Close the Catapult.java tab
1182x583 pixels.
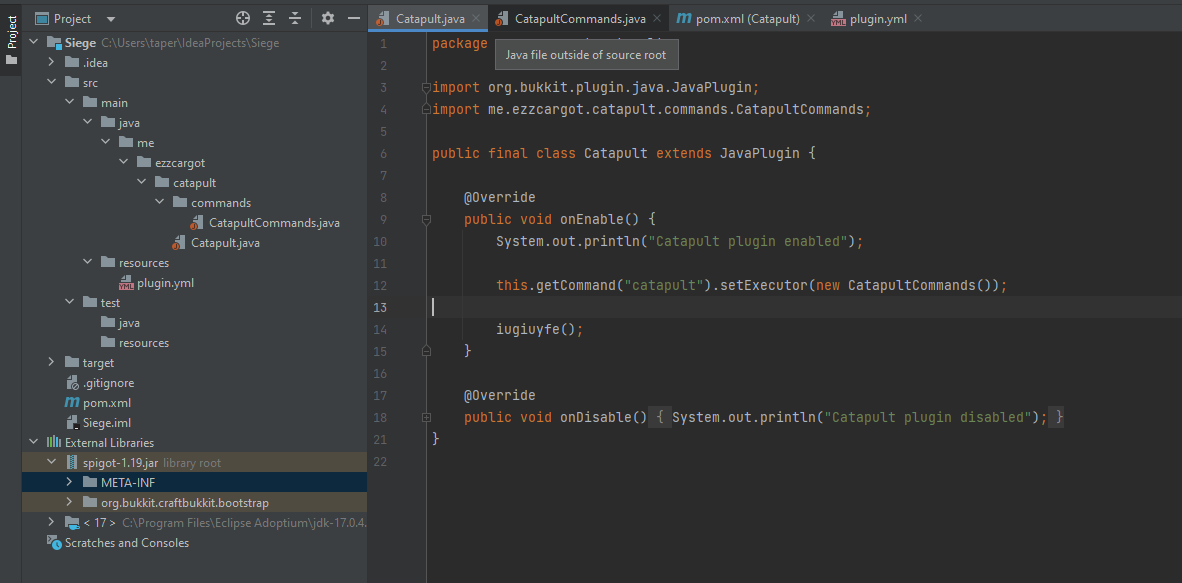click(x=476, y=18)
